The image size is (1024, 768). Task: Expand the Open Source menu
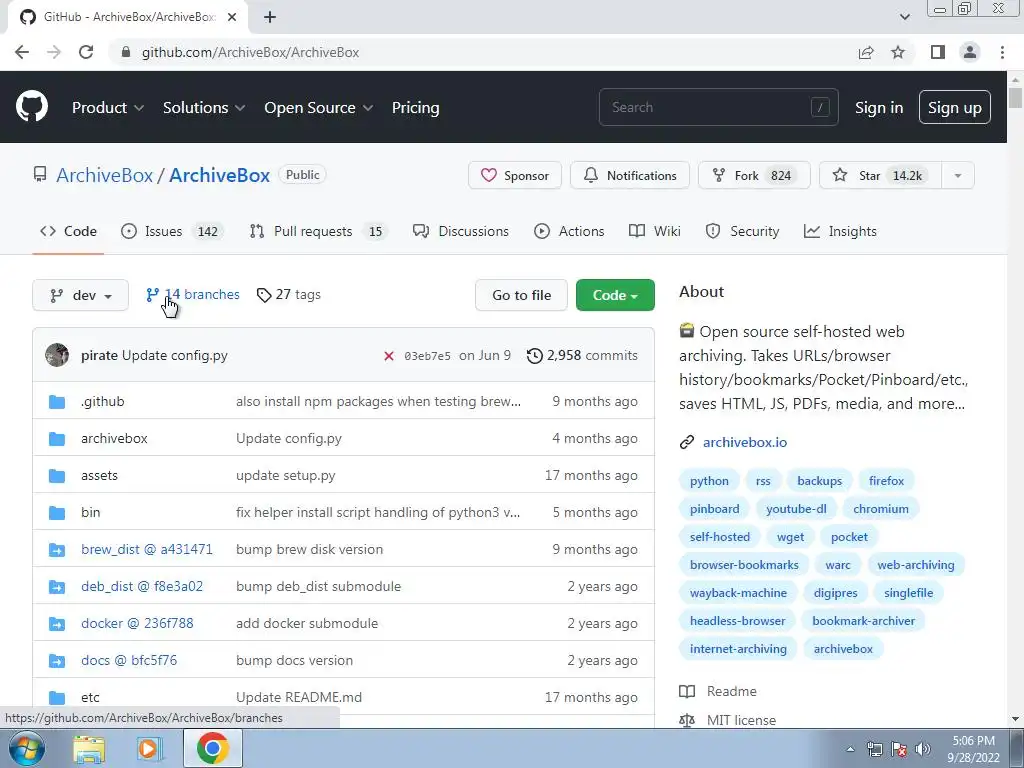(x=319, y=108)
